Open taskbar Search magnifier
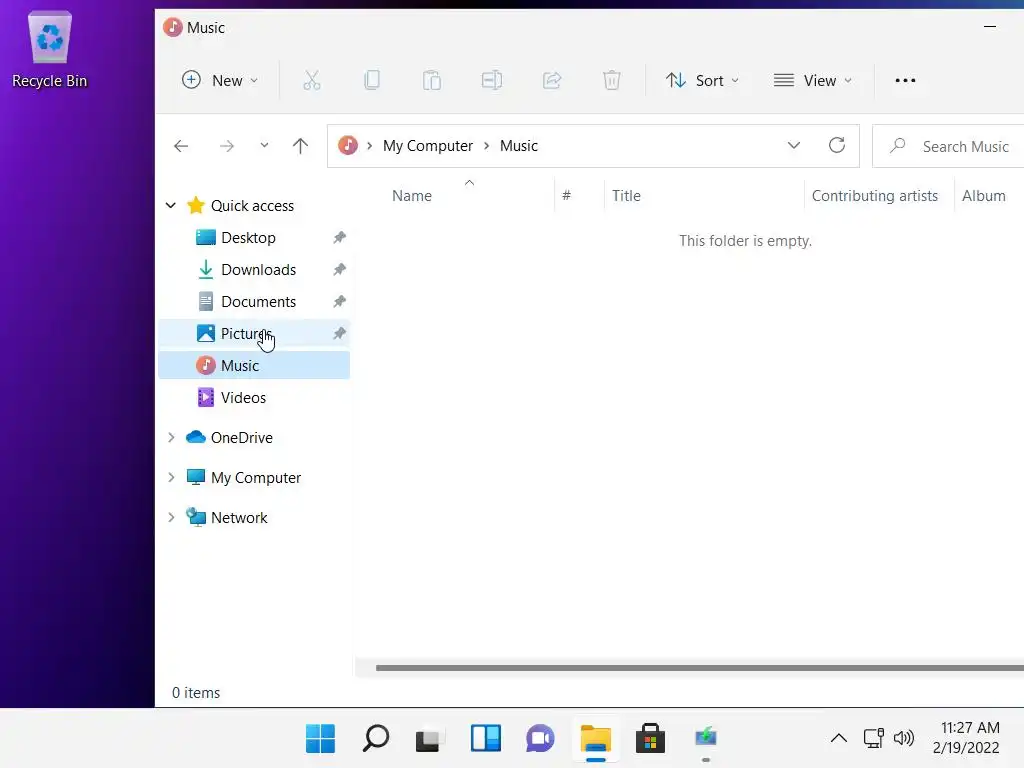Screen dimensions: 1024x768 click(376, 739)
